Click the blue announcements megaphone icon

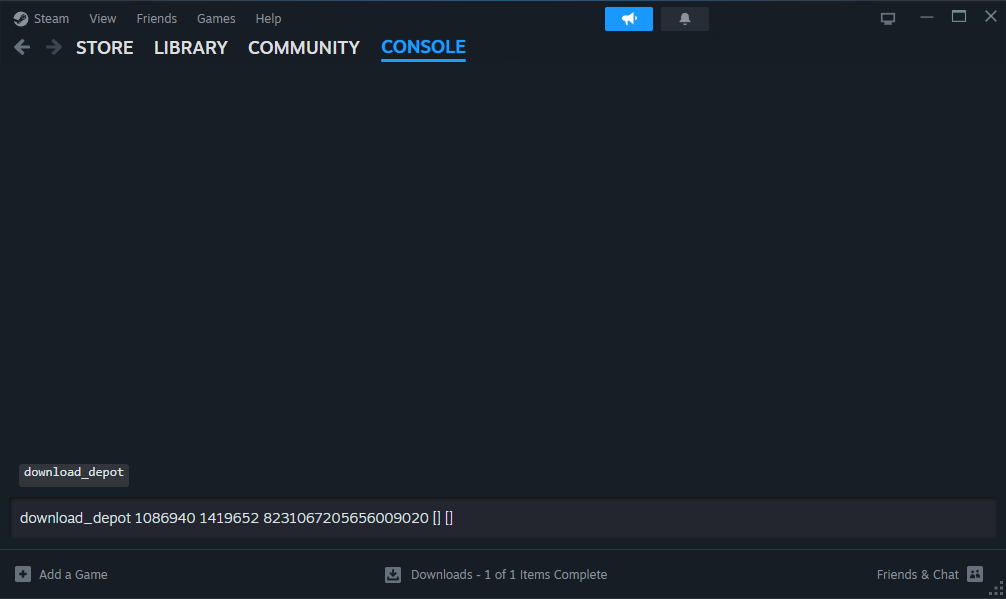(x=628, y=18)
